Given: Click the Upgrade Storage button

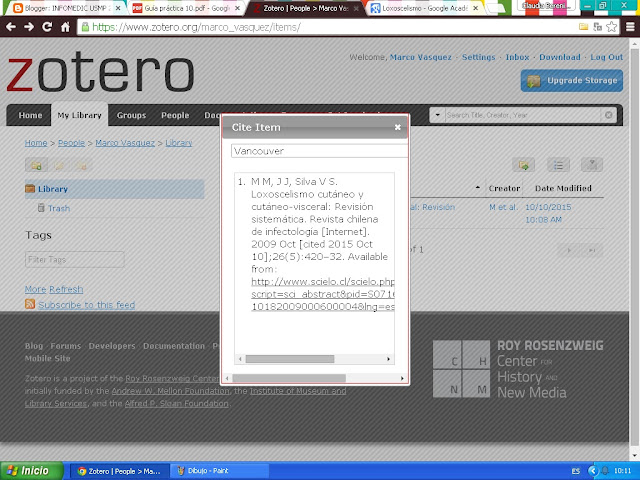Looking at the screenshot, I should tap(572, 80).
